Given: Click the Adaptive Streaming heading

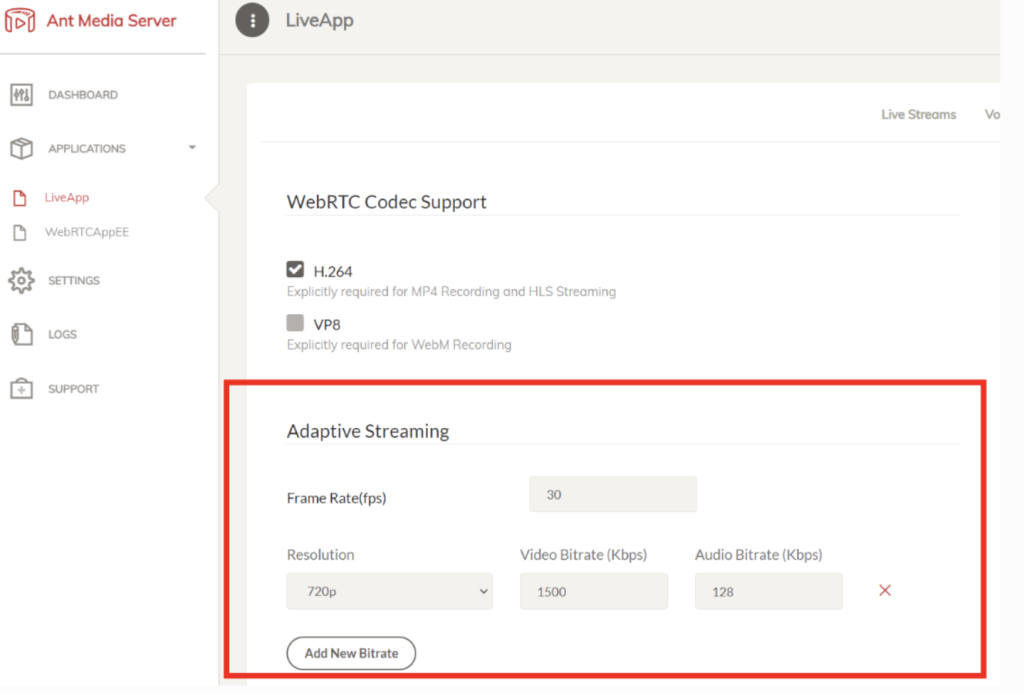Looking at the screenshot, I should (368, 430).
